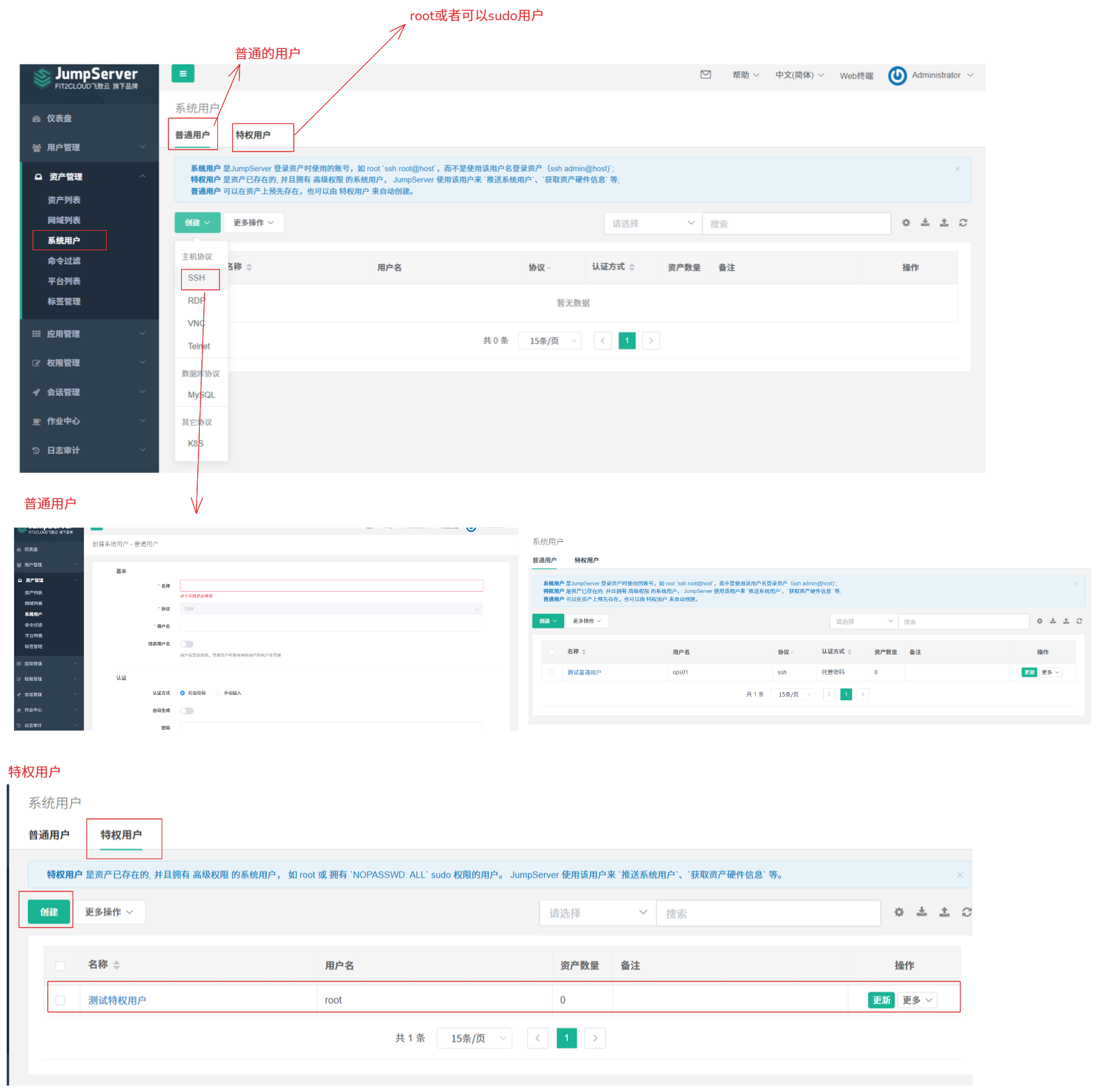Expand 应用管理 sidebar menu
This screenshot has height=1092, width=1098.
pos(89,334)
